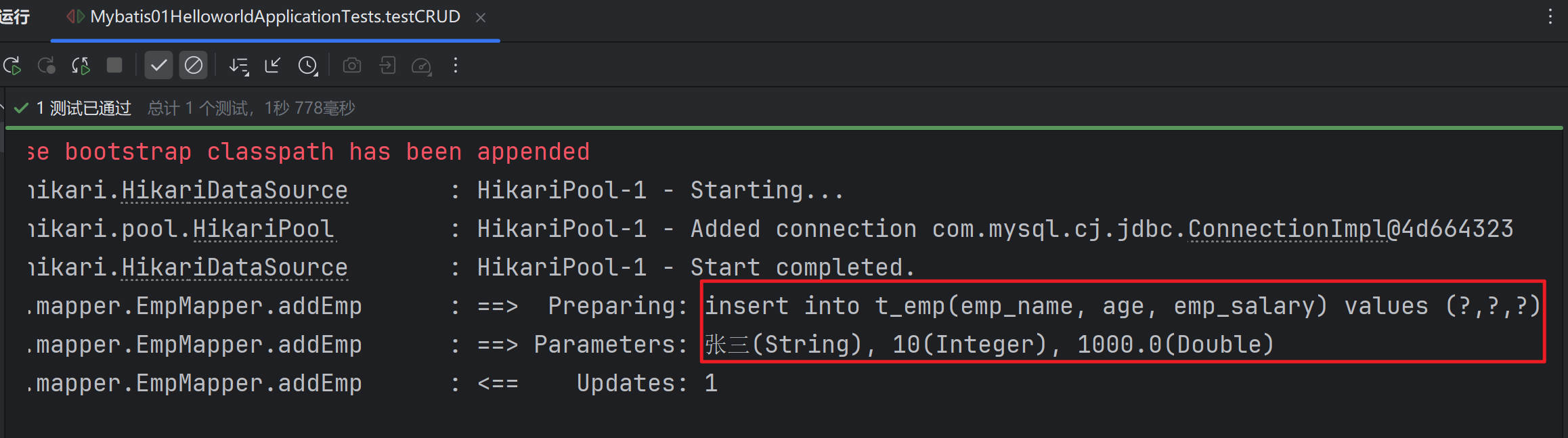Toggle the Show Passed checkmark filter
Viewport: 1568px width, 438px height.
click(158, 66)
